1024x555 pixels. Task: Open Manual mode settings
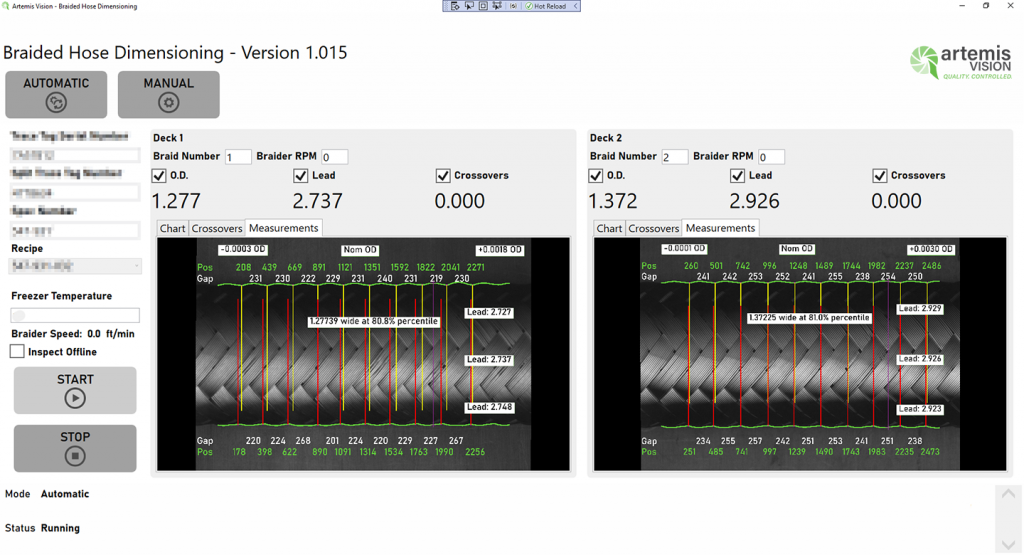168,94
